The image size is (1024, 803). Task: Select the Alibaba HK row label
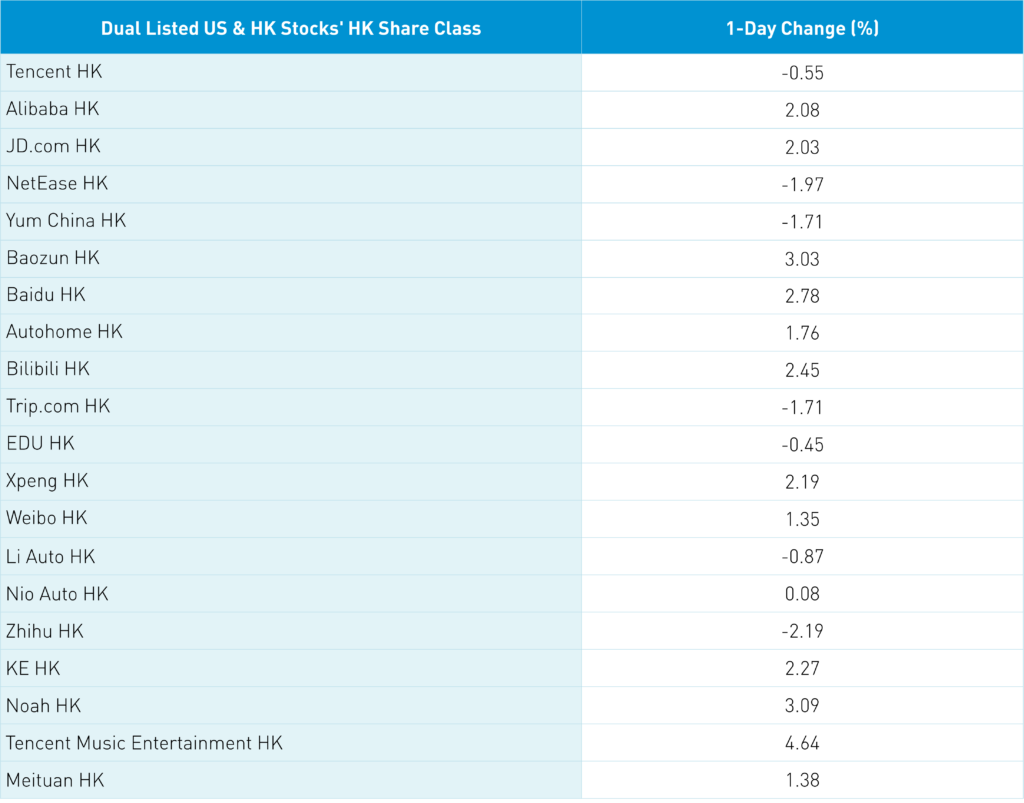point(53,109)
